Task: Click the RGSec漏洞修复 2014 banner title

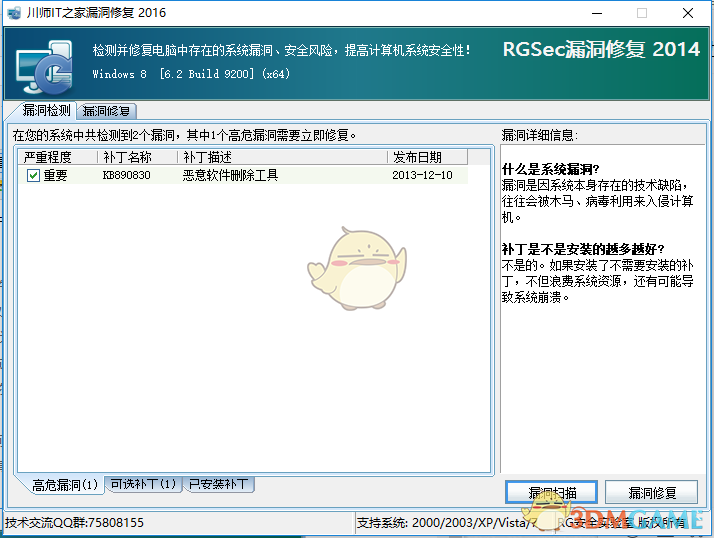Action: pyautogui.click(x=601, y=49)
